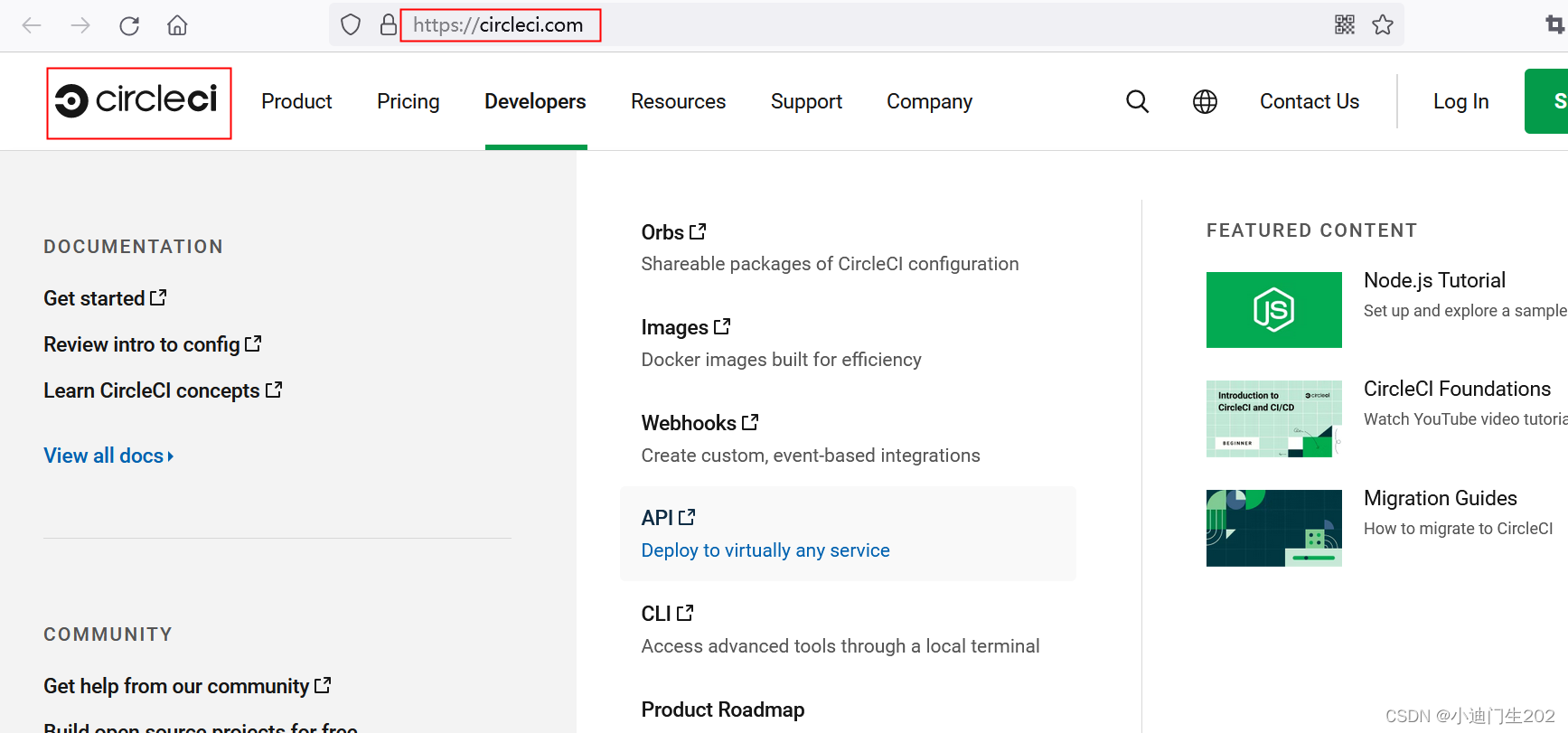Viewport: 1568px width, 733px height.
Task: Click Deploy to virtually any service text
Action: pyautogui.click(x=765, y=550)
